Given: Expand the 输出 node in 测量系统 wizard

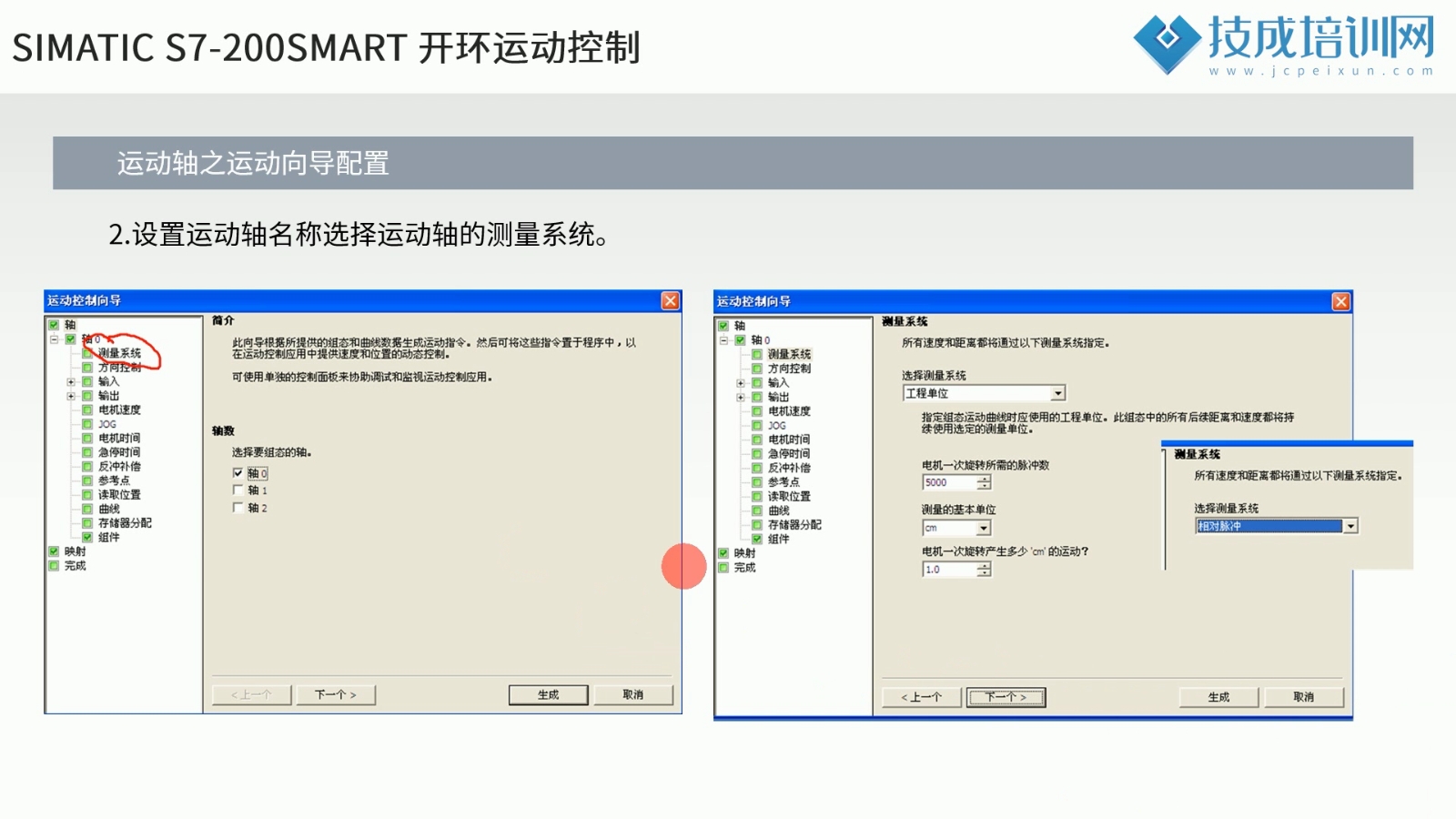Looking at the screenshot, I should [741, 397].
